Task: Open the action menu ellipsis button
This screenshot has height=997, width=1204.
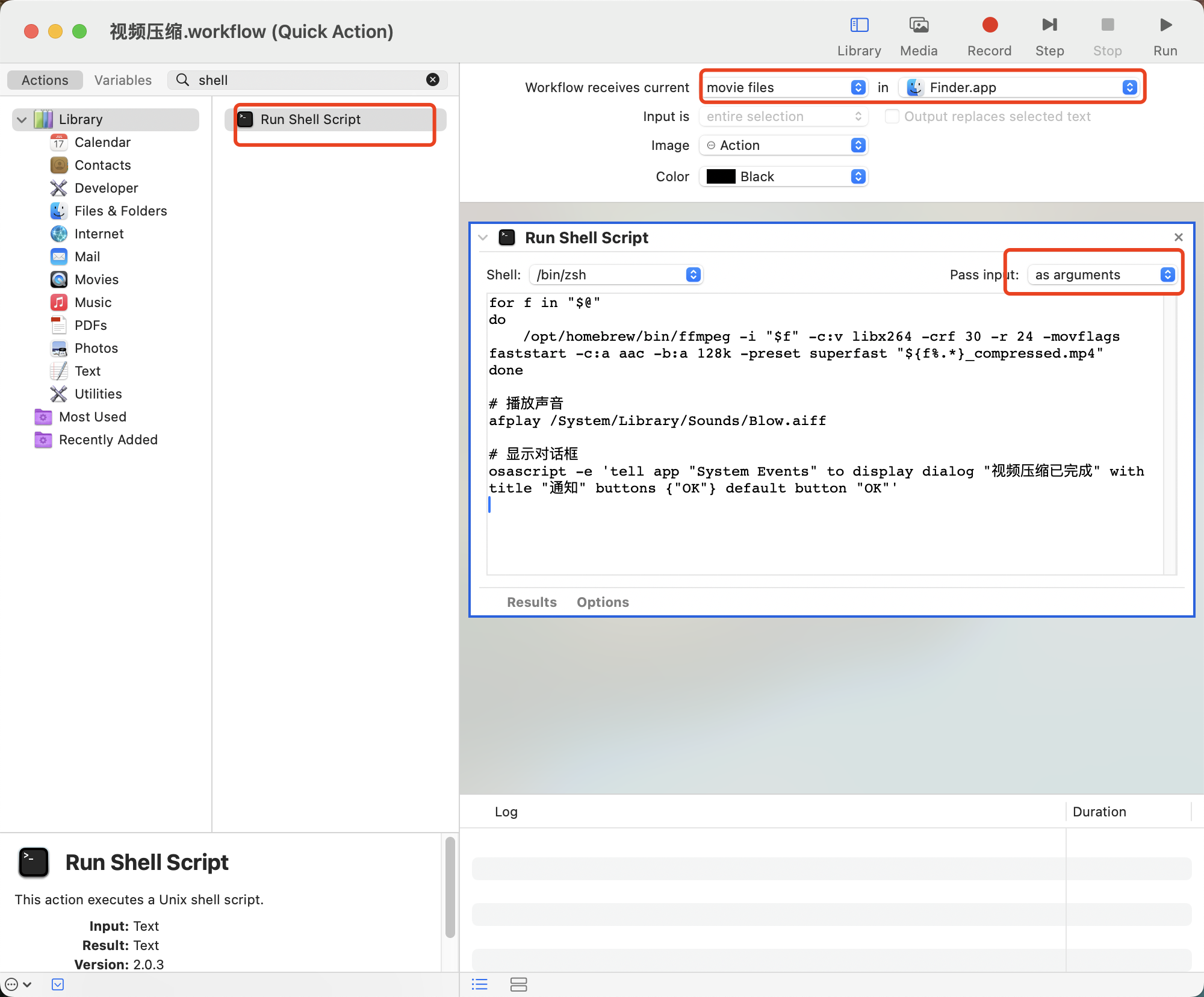Action: (18, 984)
